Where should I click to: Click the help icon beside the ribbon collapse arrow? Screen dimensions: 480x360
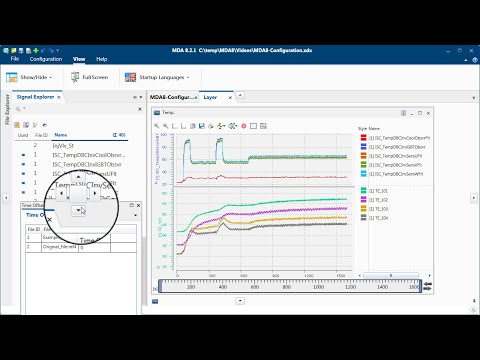[x=475, y=60]
